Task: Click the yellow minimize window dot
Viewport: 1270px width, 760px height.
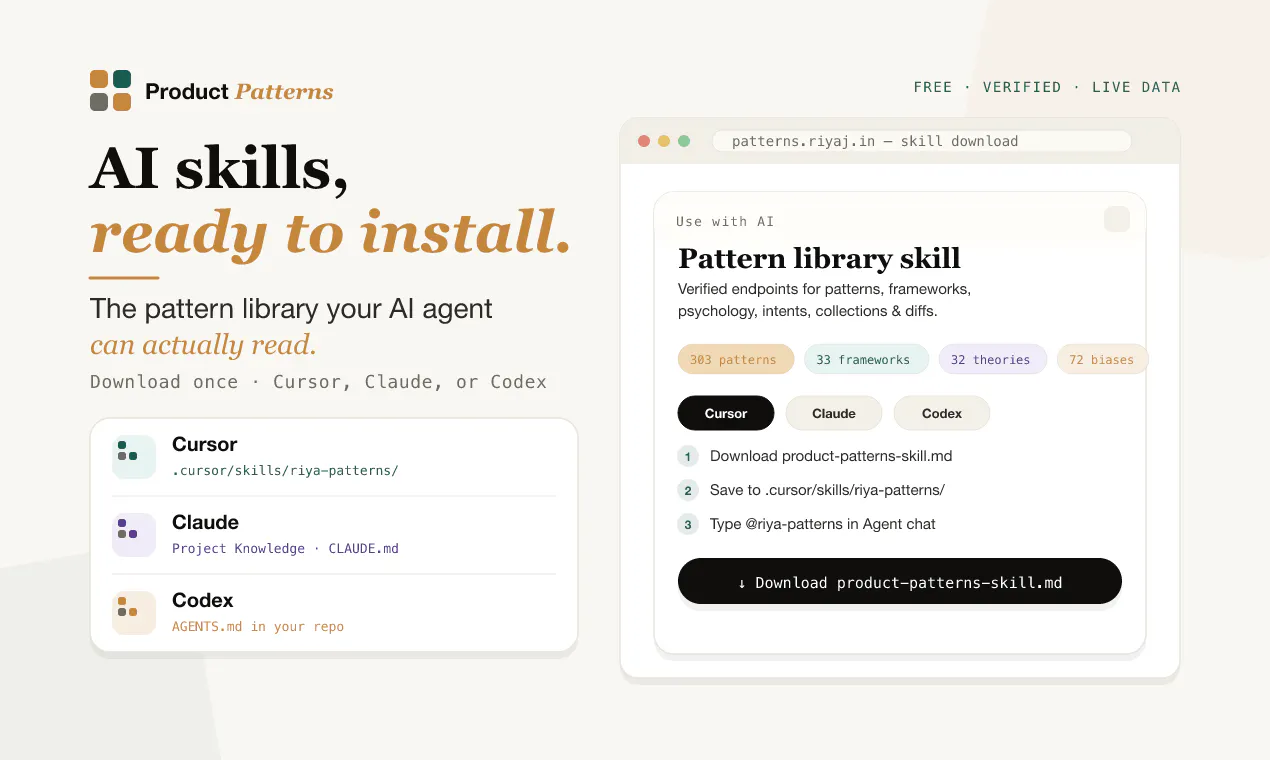Action: pyautogui.click(x=664, y=141)
